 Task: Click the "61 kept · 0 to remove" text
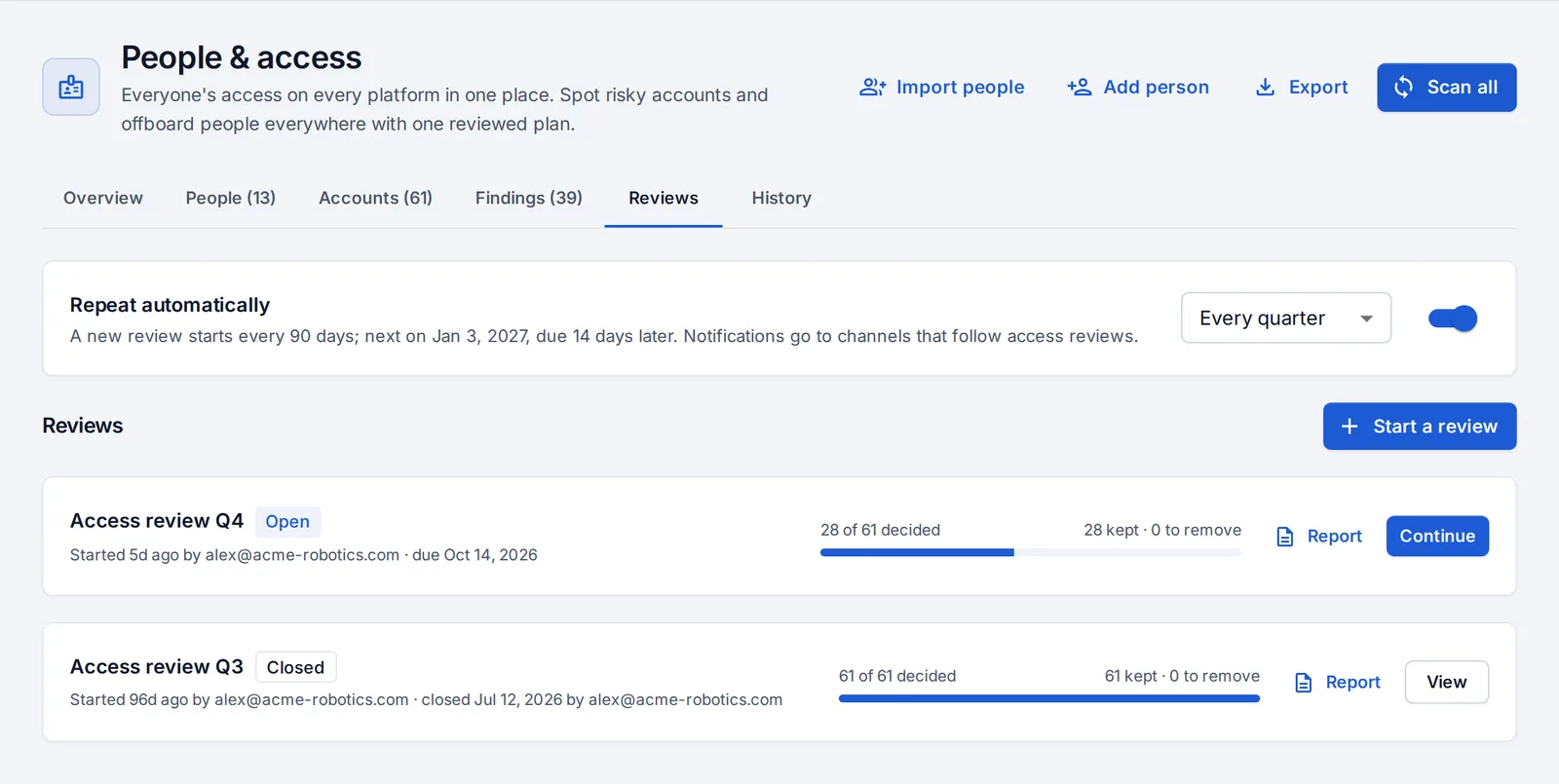pyautogui.click(x=1182, y=676)
